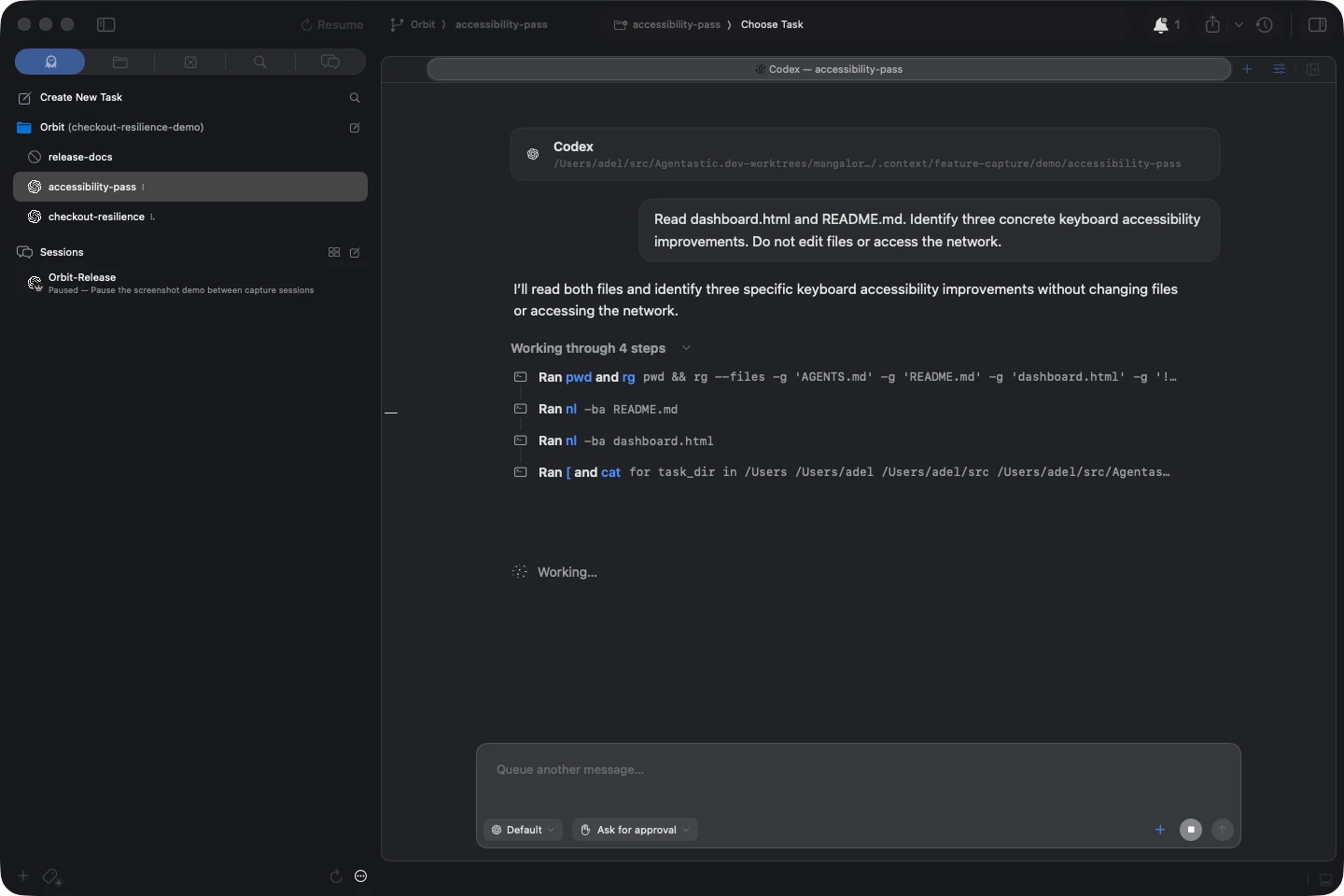1344x896 pixels.
Task: Click the Resume button
Action: [x=332, y=25]
